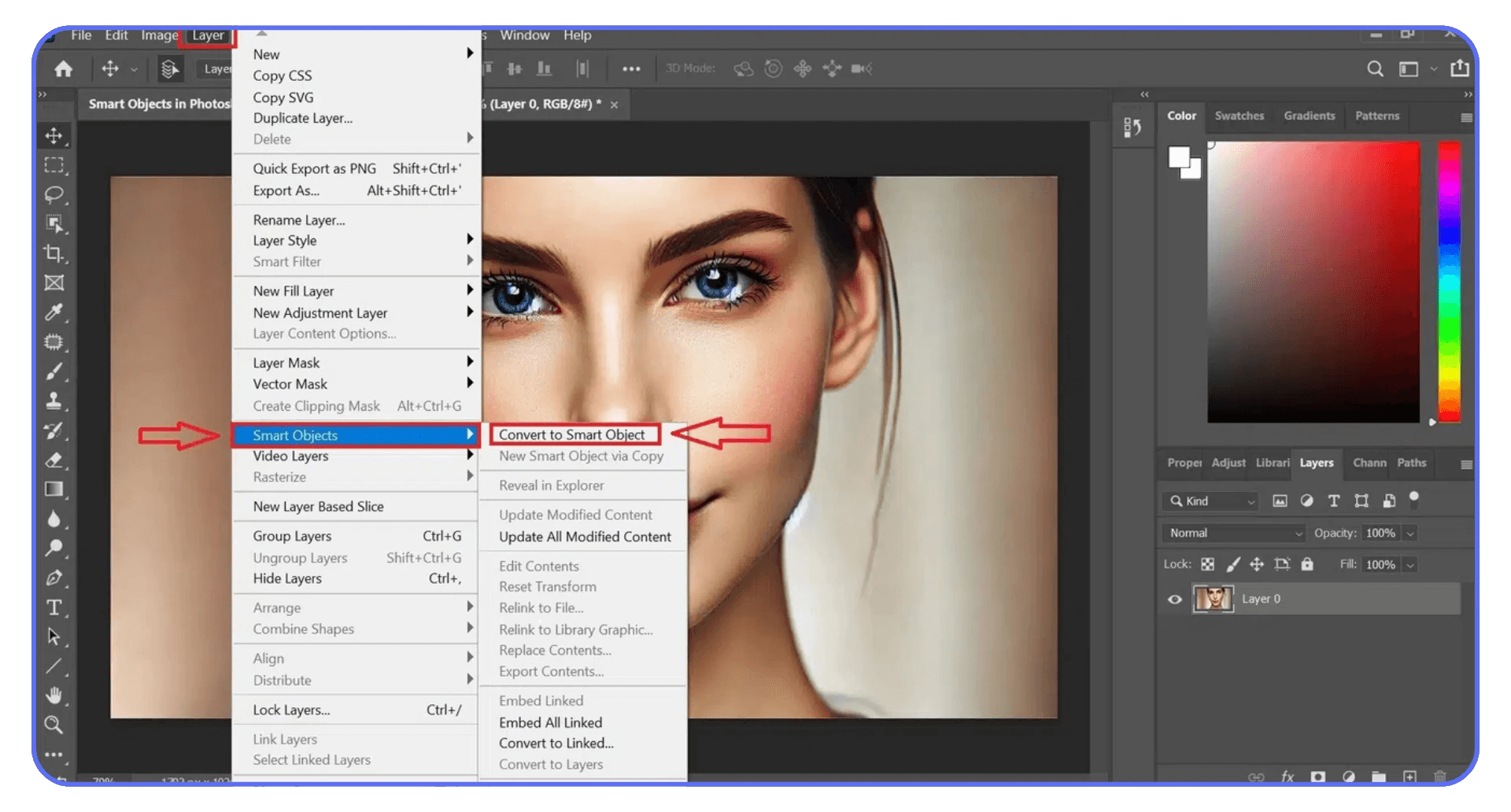Activate the Clone Stamp tool
The image size is (1511, 812).
point(54,401)
